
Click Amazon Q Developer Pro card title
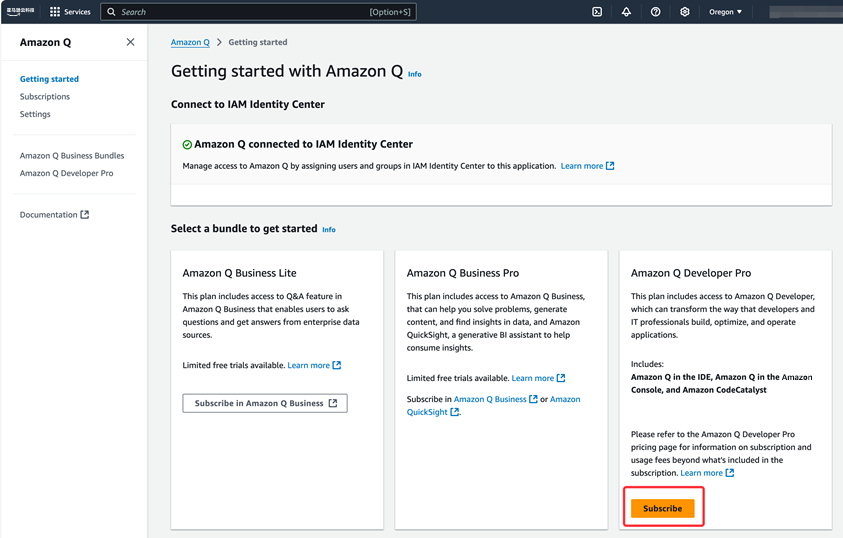[x=691, y=273]
